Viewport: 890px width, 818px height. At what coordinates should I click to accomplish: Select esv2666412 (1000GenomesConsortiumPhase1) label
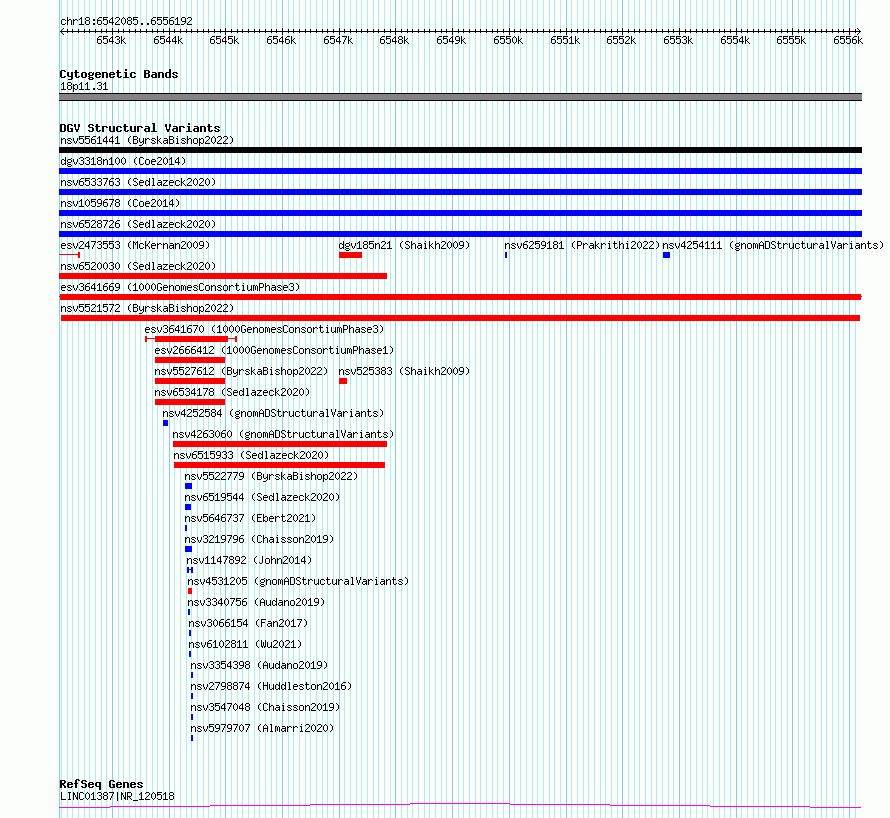click(x=274, y=350)
